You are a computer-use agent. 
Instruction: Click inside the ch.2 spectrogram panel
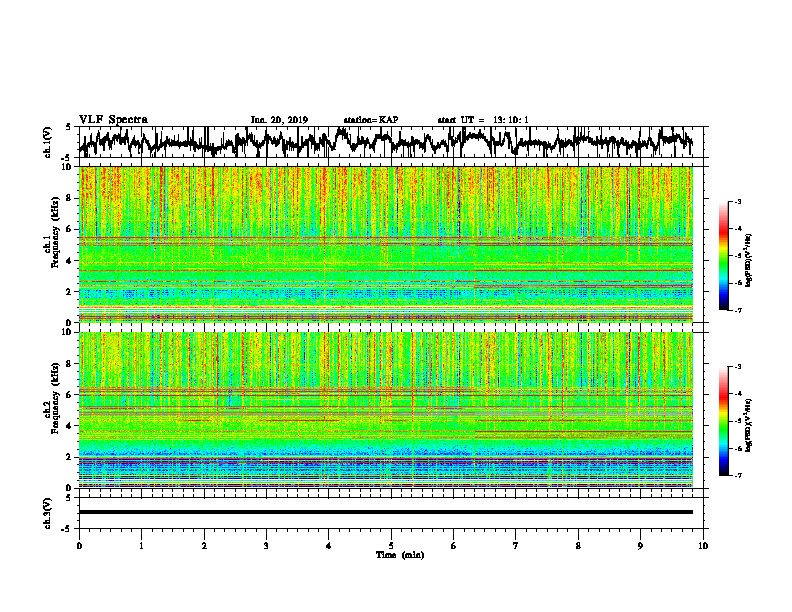[385, 410]
